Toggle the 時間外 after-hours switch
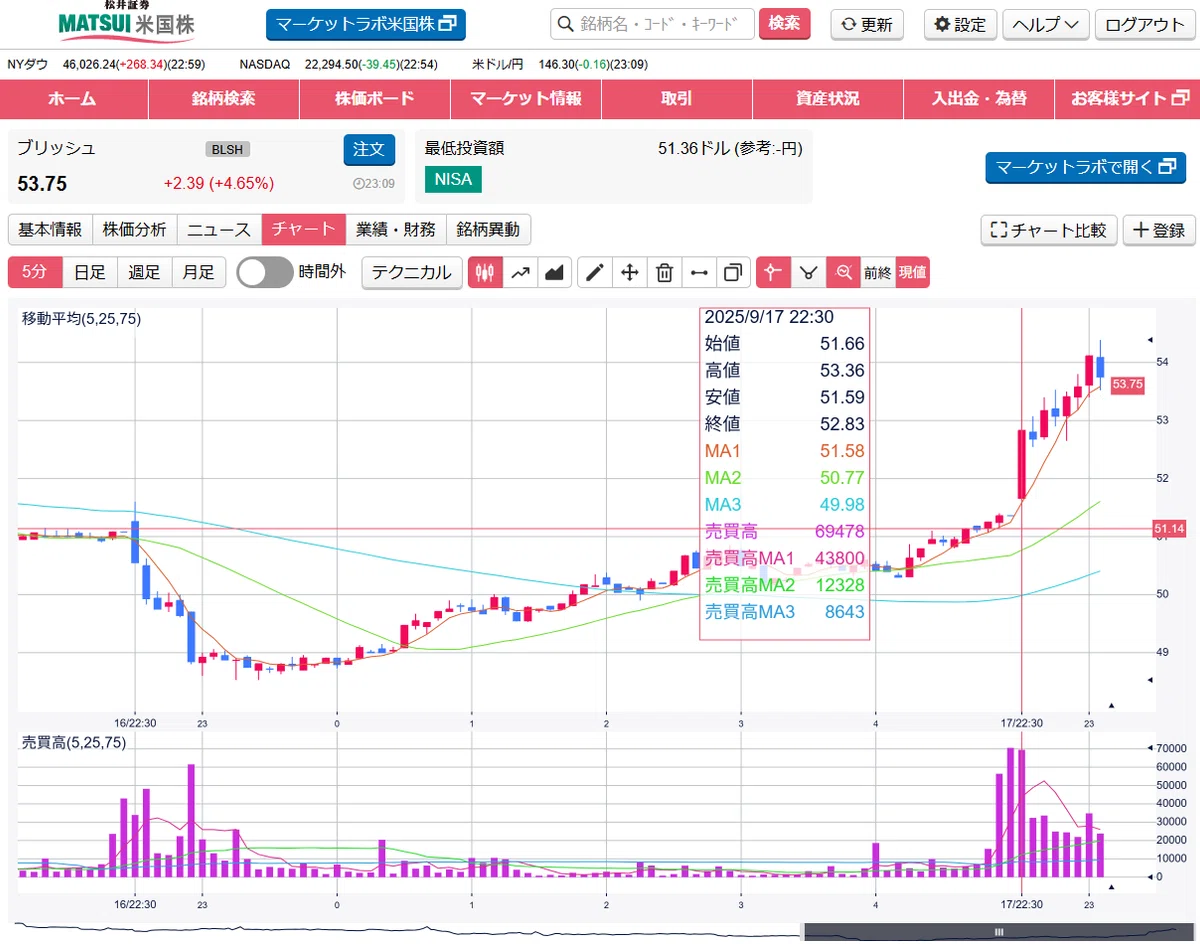 pyautogui.click(x=265, y=272)
